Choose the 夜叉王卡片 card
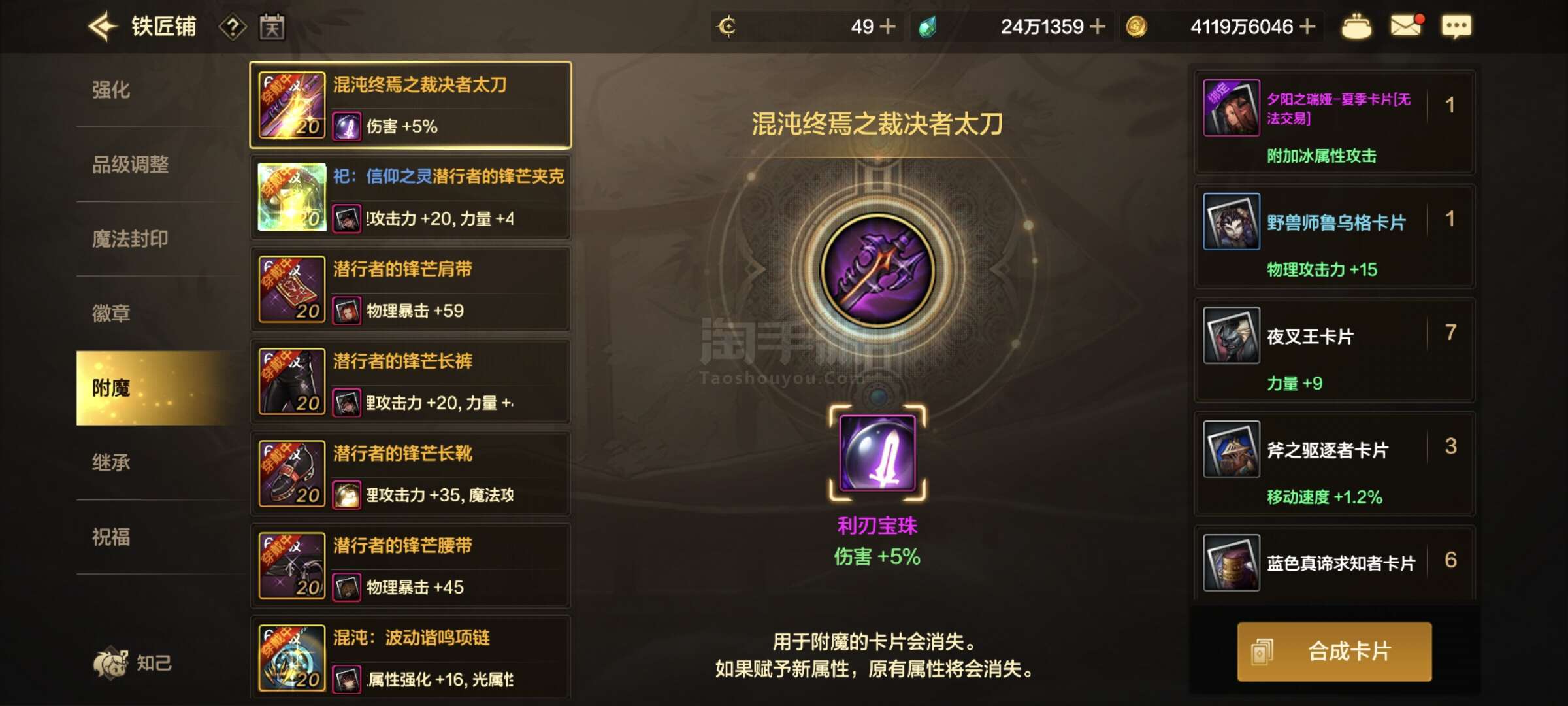 coord(1333,350)
